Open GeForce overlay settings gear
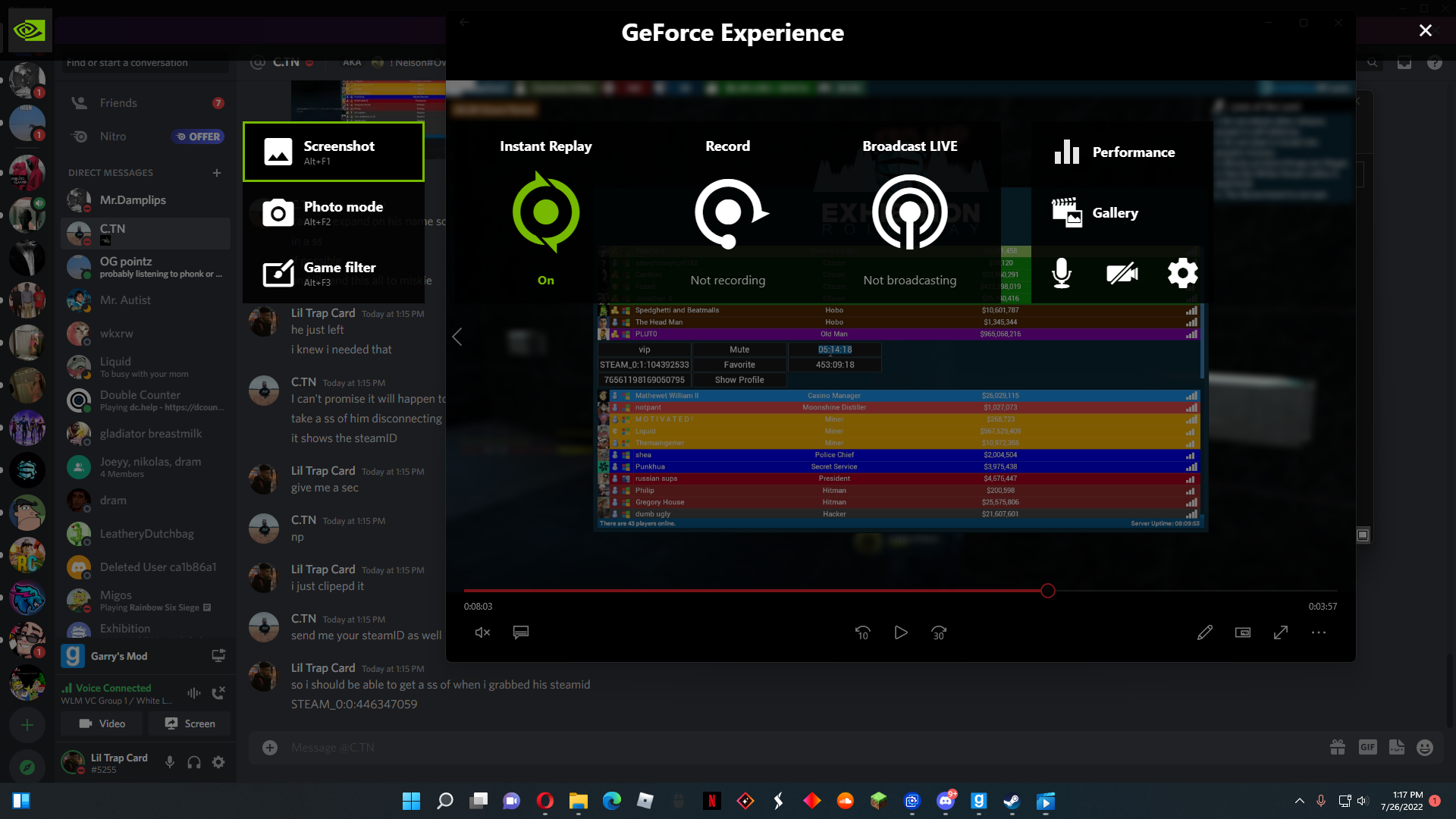This screenshot has height=819, width=1456. coord(1183,273)
